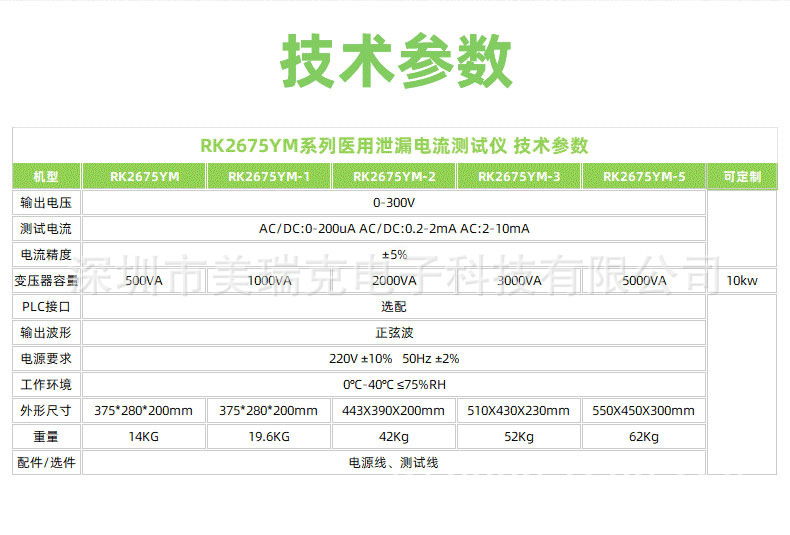Click the 电源要求 row label
The height and width of the screenshot is (535, 790).
pyautogui.click(x=46, y=359)
